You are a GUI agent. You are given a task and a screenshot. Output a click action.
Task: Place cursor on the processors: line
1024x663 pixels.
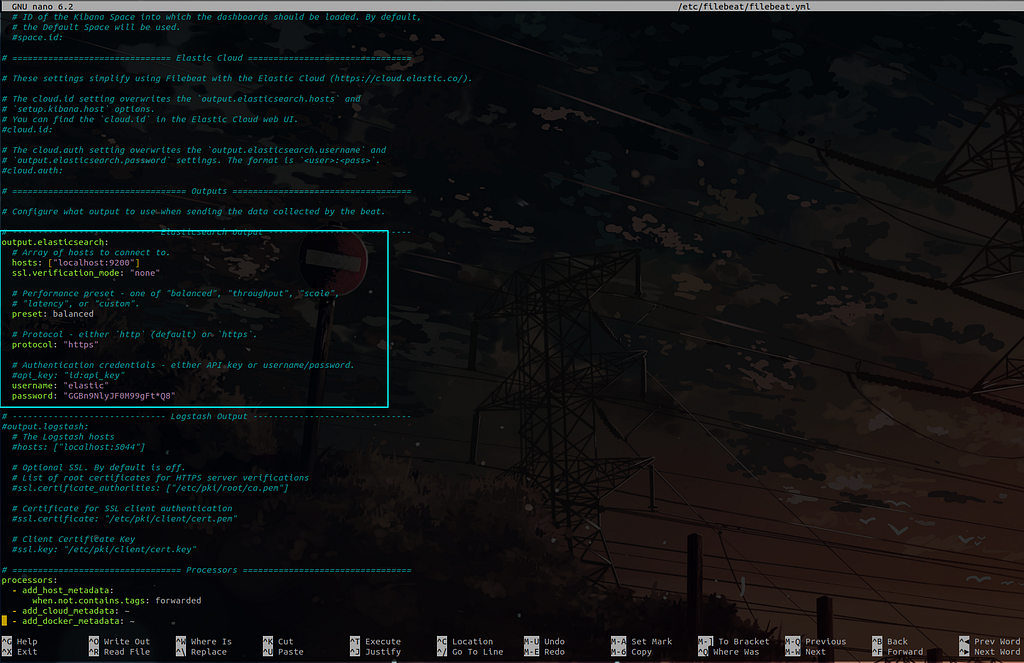pyautogui.click(x=29, y=580)
